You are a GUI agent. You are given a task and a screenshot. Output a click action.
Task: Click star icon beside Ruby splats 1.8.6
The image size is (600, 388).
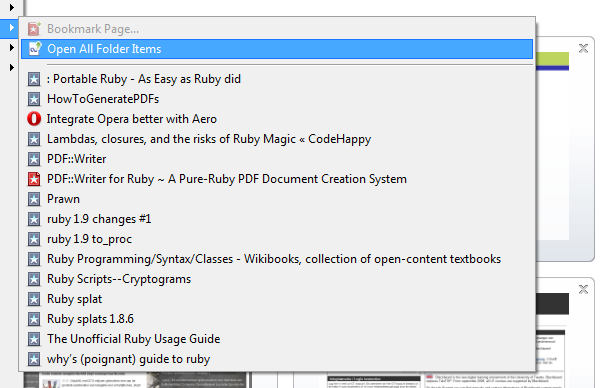click(34, 319)
